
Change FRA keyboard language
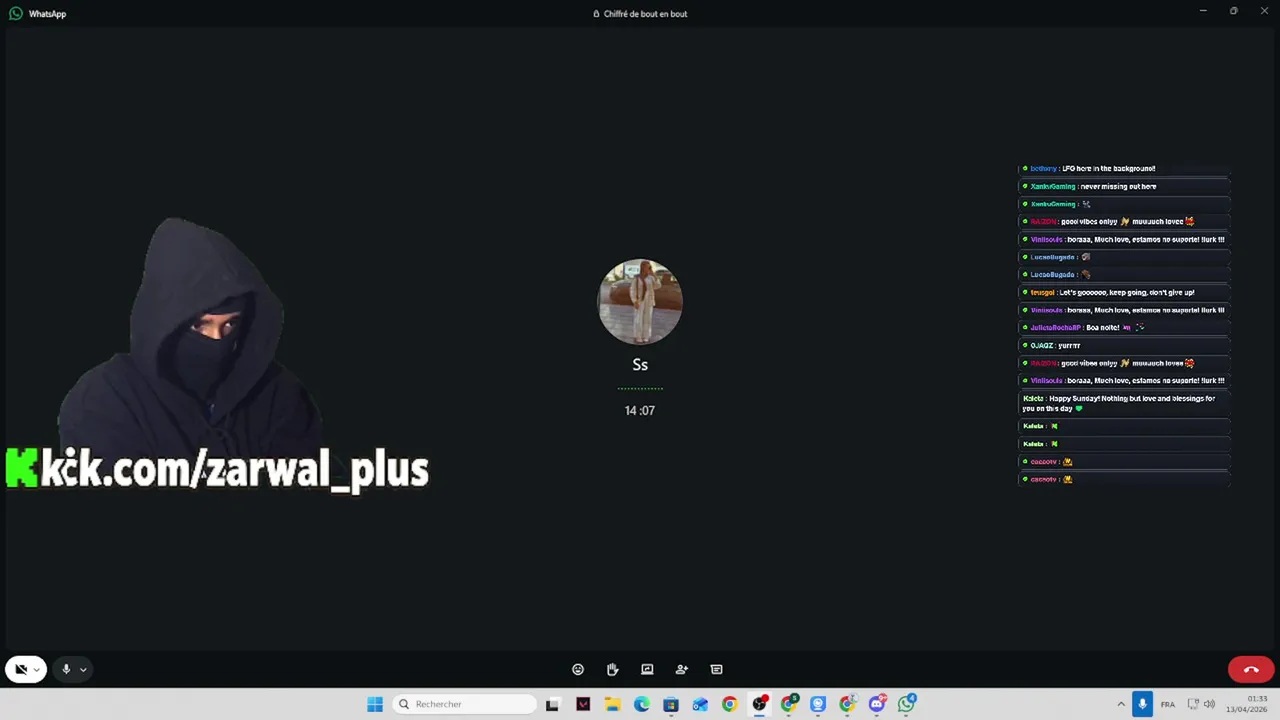(x=1168, y=704)
